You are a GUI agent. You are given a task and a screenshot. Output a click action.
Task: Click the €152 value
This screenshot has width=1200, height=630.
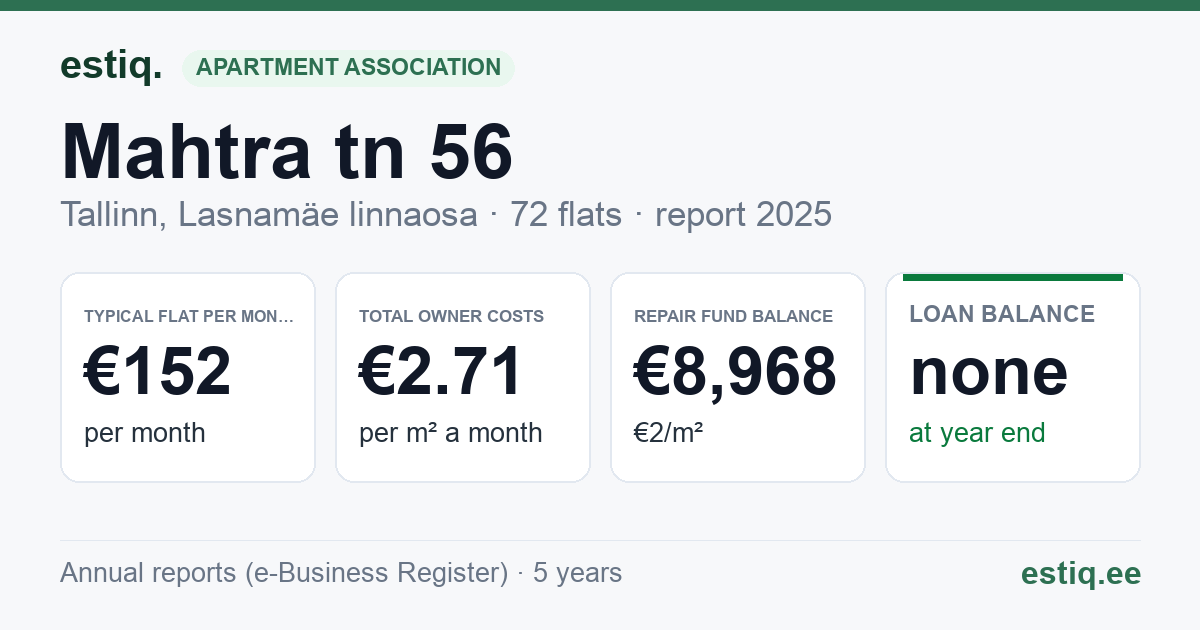click(x=158, y=371)
